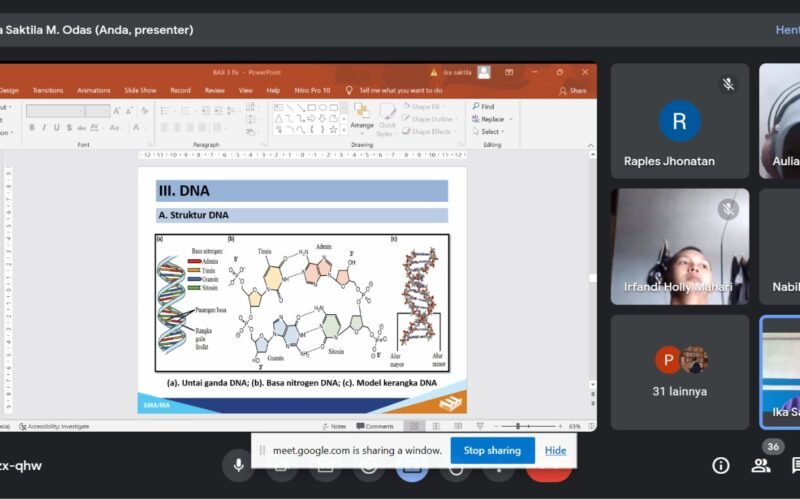Show the participants people panel

761,465
